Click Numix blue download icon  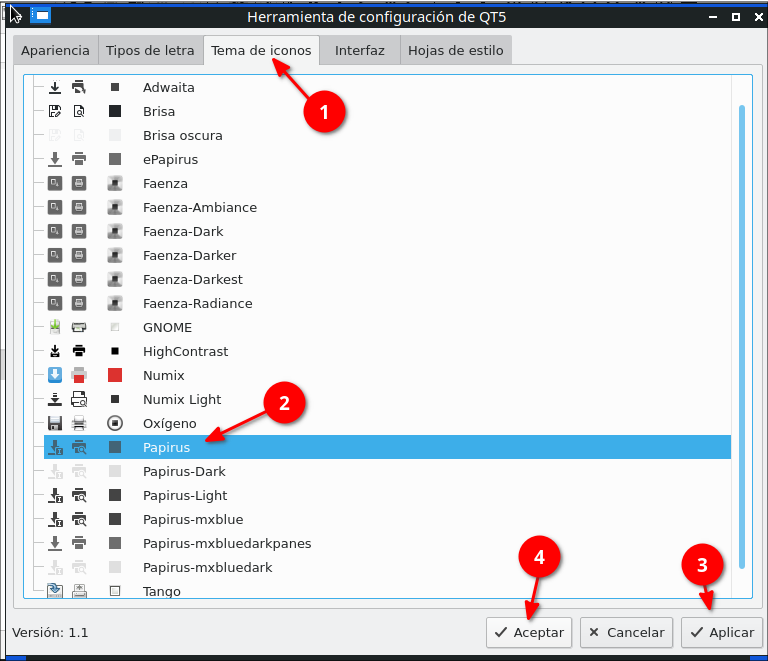click(55, 375)
